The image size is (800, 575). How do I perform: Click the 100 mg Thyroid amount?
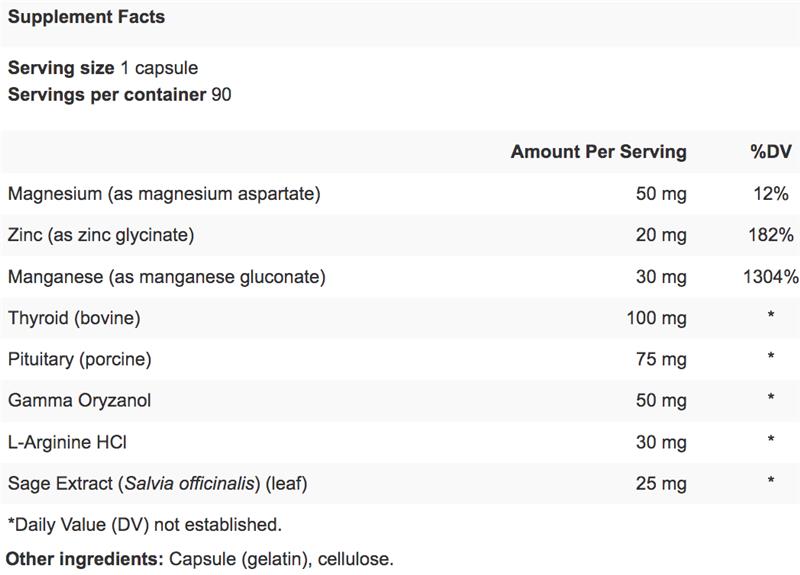pyautogui.click(x=656, y=318)
